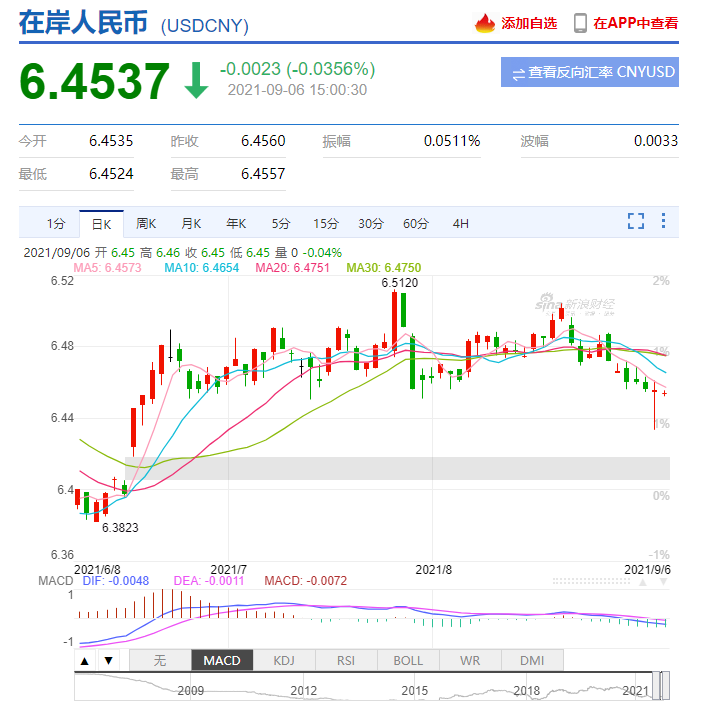Click the 振幅 value 0.0511%

point(452,141)
